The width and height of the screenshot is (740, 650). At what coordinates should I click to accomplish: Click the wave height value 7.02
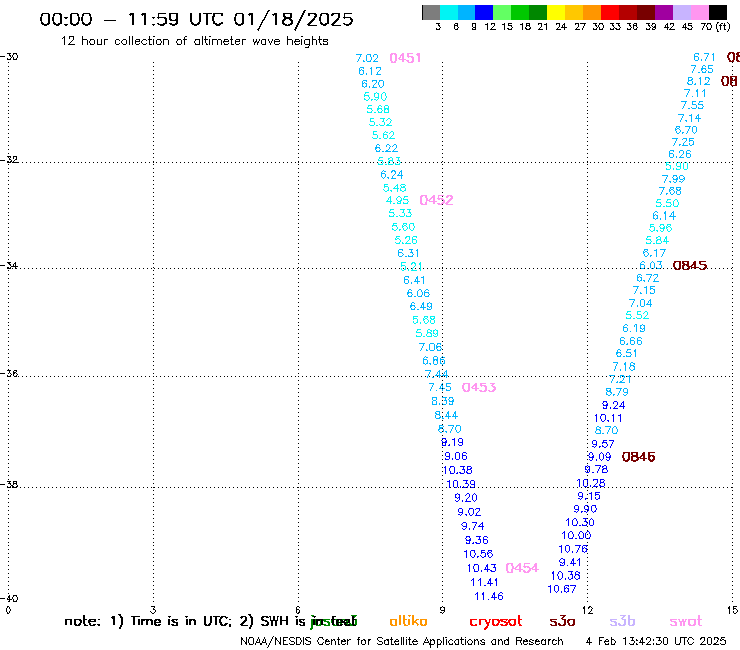click(x=367, y=58)
